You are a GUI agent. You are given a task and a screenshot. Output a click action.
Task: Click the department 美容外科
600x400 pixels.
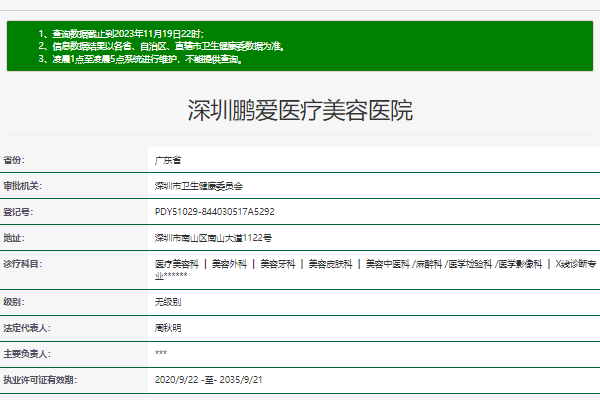pos(229,264)
